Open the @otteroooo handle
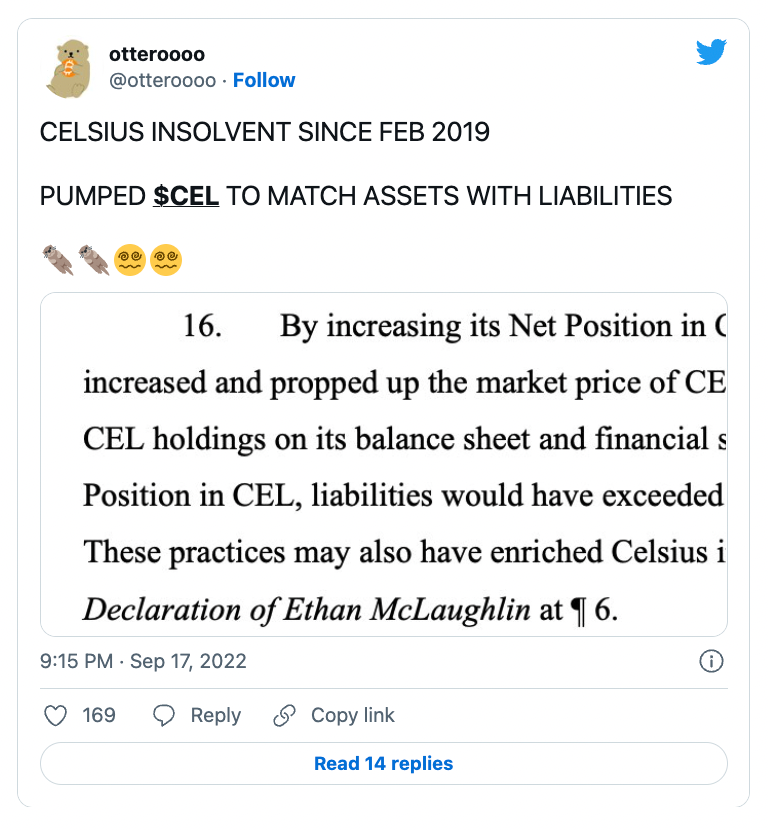 (x=162, y=80)
